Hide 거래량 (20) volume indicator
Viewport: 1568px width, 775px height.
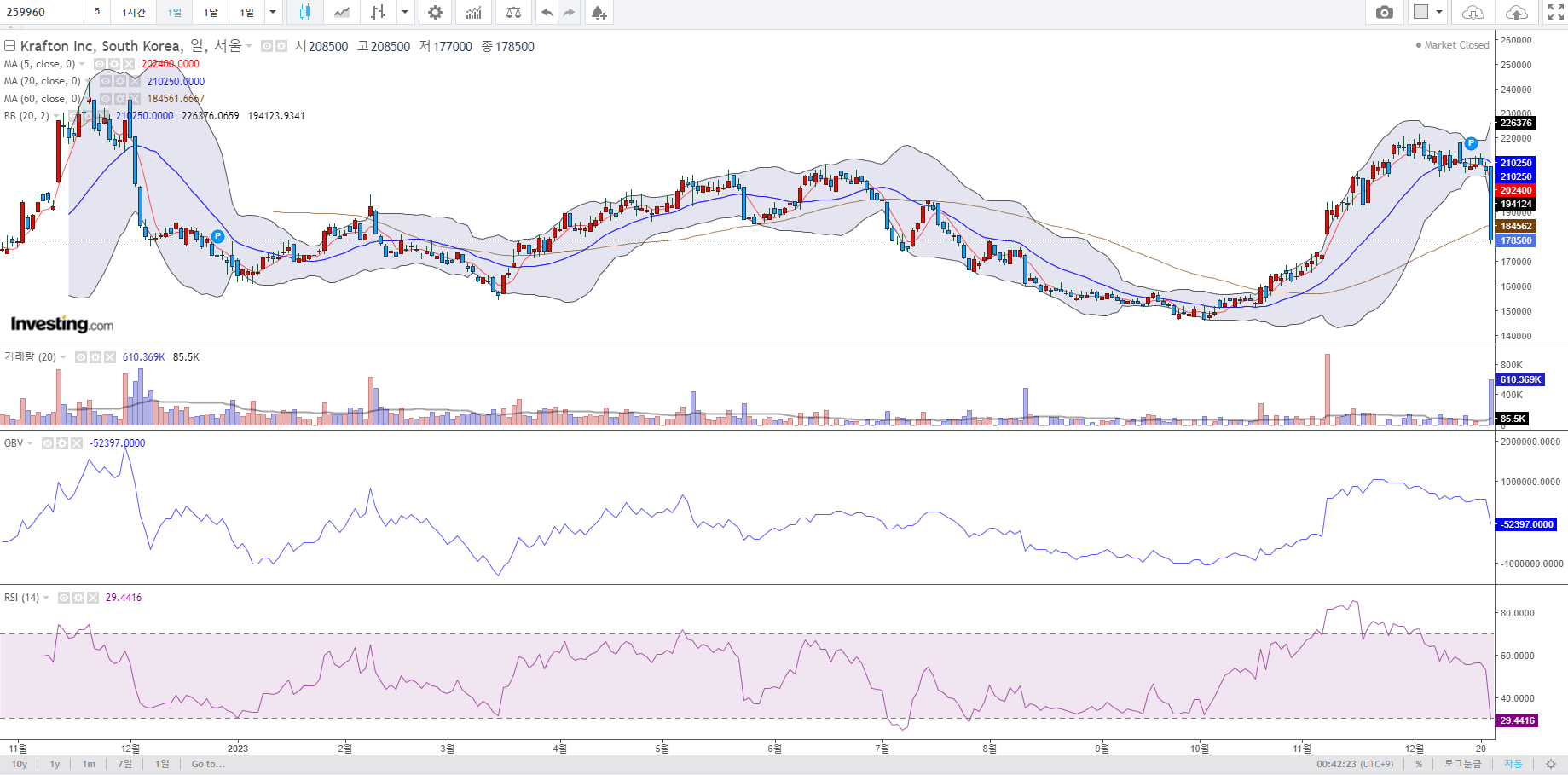click(x=81, y=357)
